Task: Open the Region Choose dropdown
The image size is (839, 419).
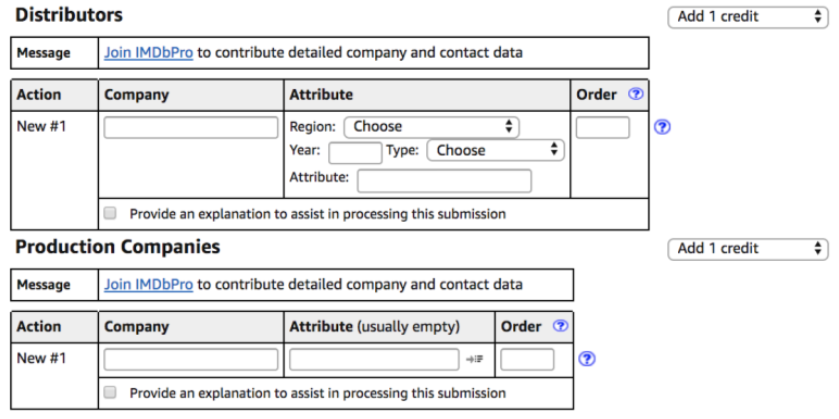Action: [x=431, y=127]
